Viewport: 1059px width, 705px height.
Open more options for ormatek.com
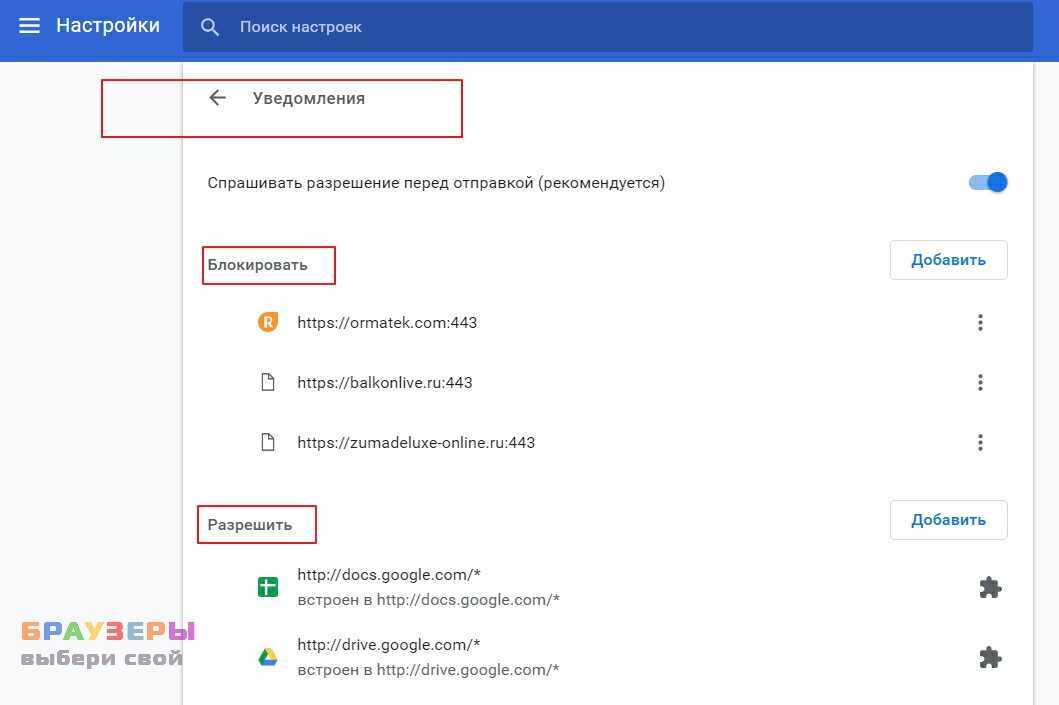(980, 322)
